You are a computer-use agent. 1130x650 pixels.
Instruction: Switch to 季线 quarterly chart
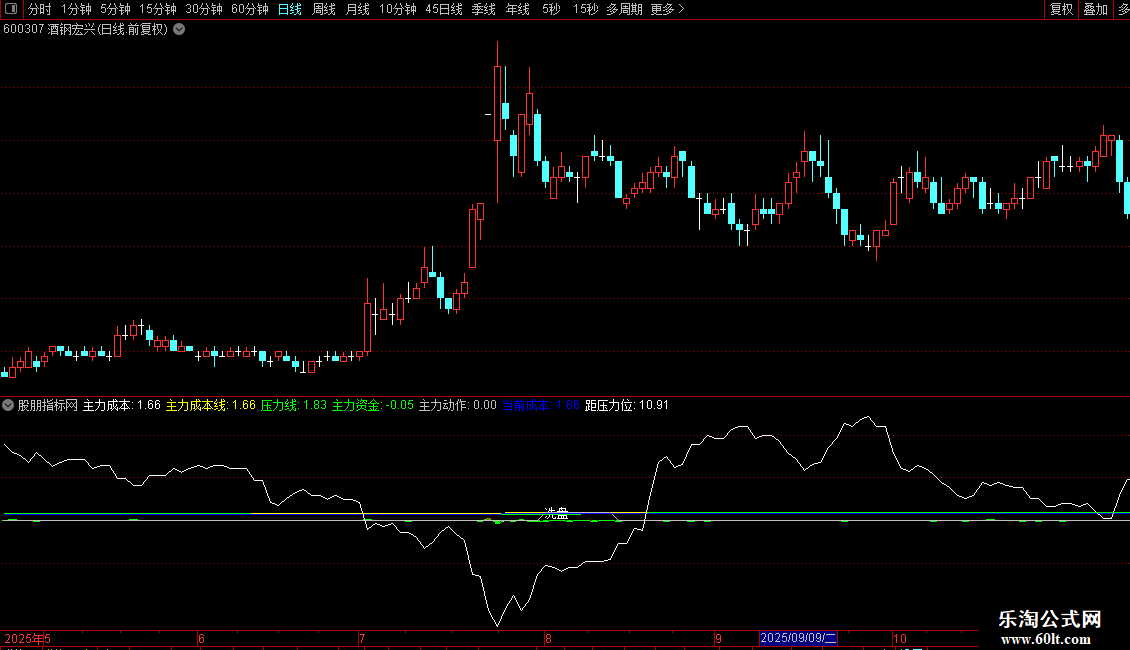pyautogui.click(x=484, y=9)
